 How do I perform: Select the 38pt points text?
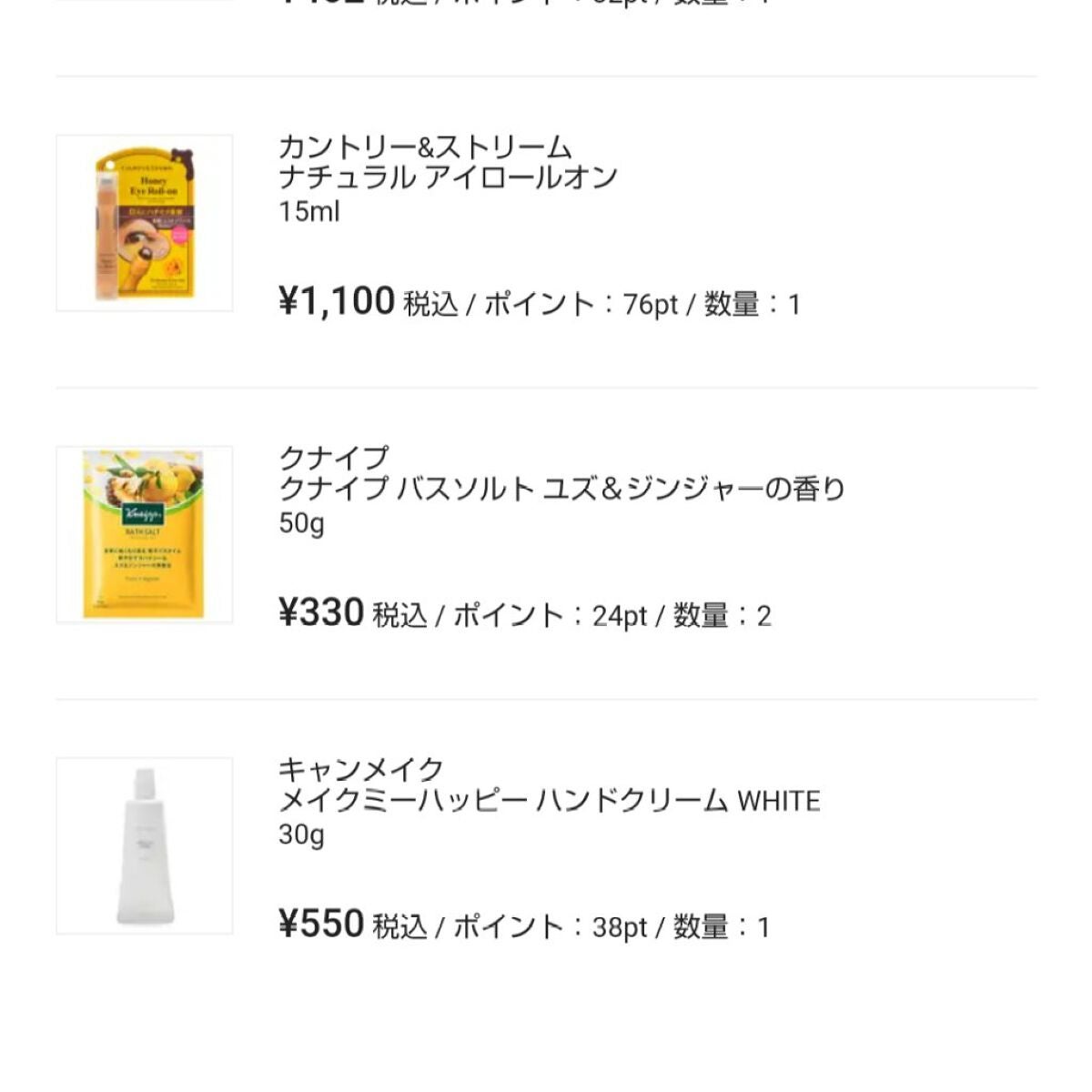point(619,927)
